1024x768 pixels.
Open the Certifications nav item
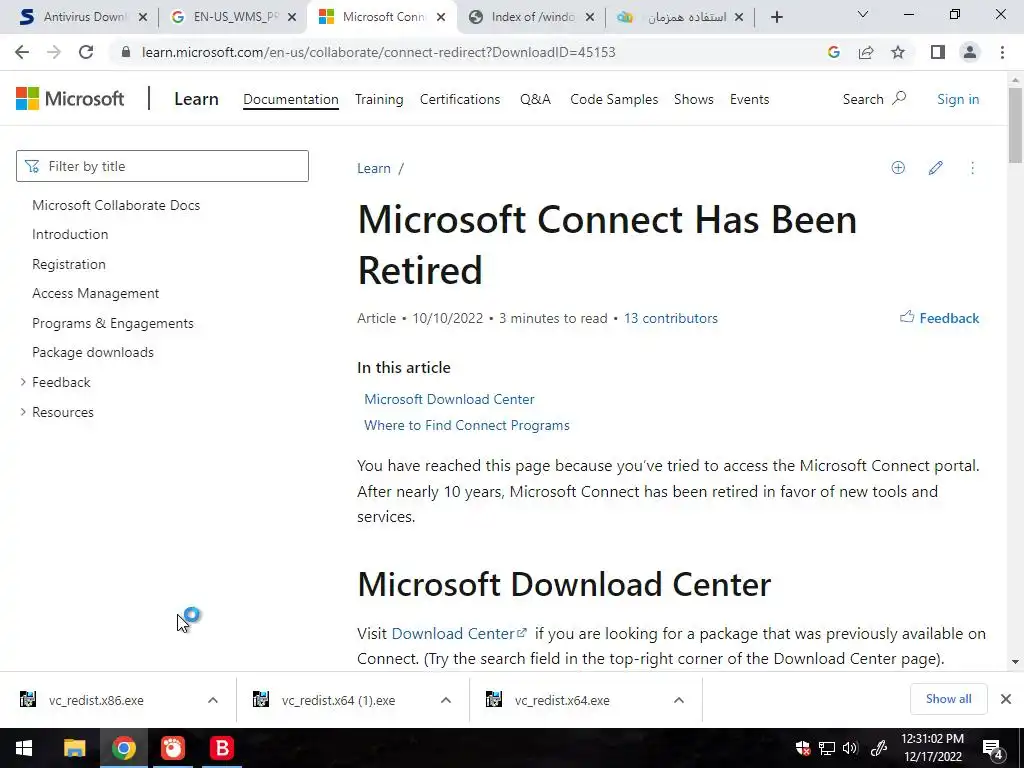click(x=460, y=99)
